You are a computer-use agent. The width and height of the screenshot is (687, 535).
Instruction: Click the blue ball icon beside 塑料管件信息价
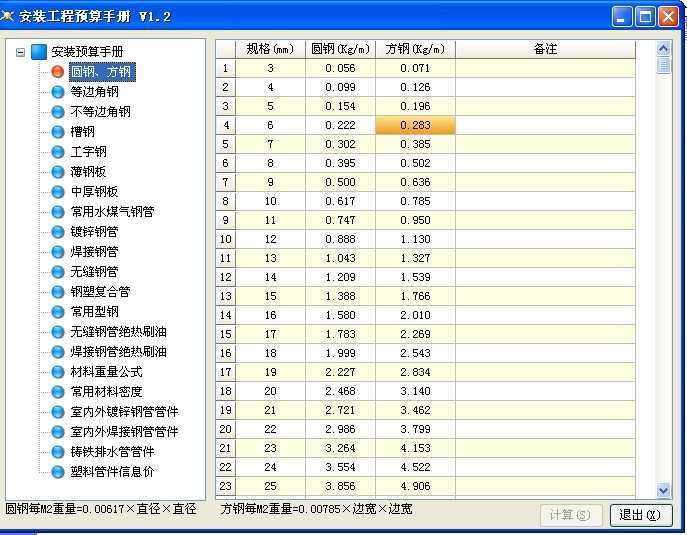(x=57, y=472)
